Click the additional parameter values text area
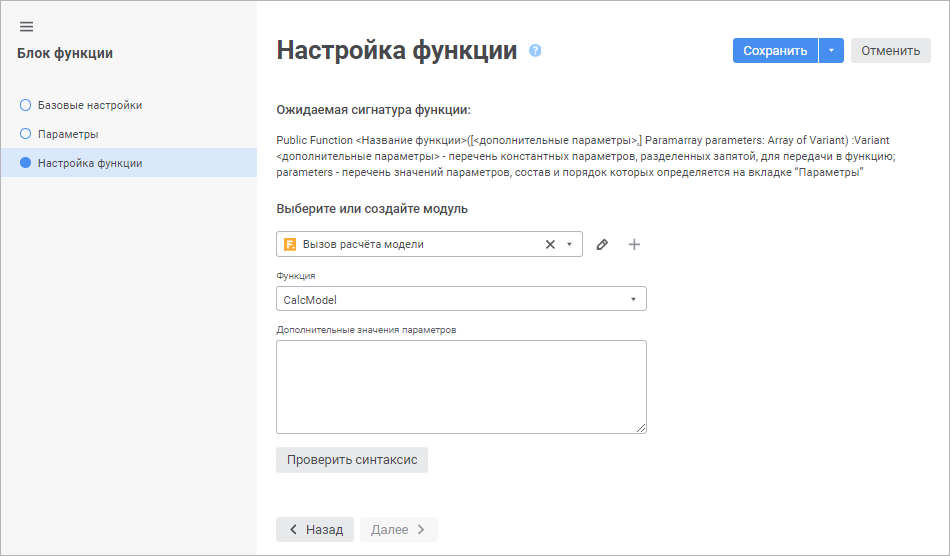This screenshot has height=556, width=950. pos(461,387)
